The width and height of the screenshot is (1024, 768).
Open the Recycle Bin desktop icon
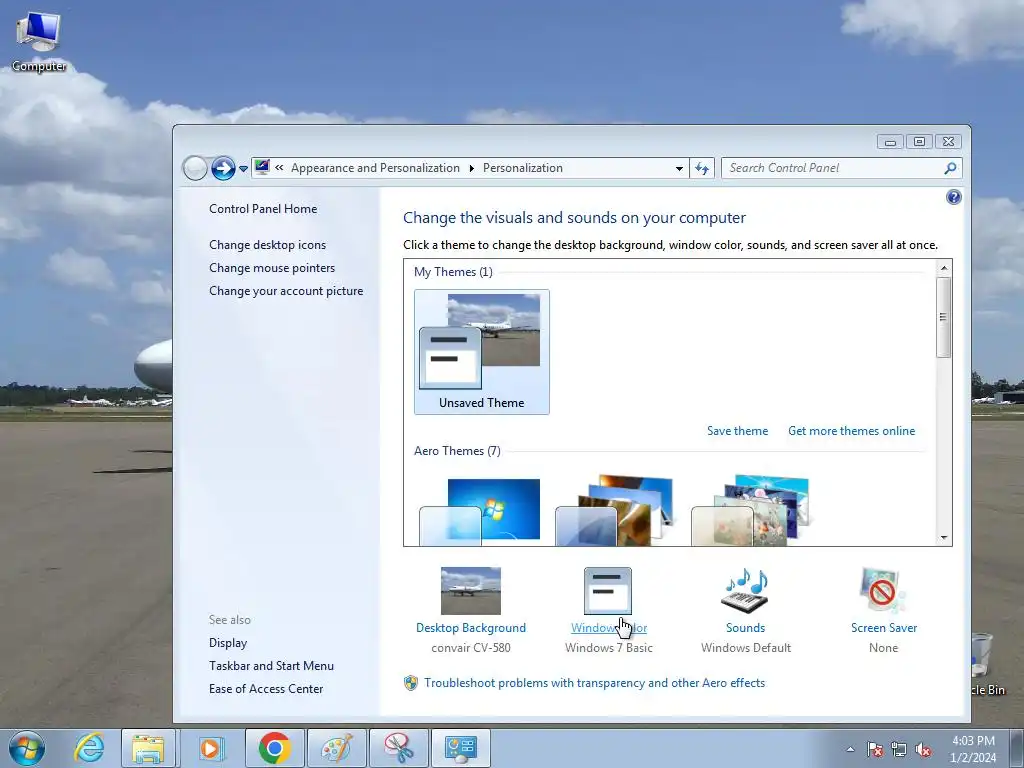(986, 664)
